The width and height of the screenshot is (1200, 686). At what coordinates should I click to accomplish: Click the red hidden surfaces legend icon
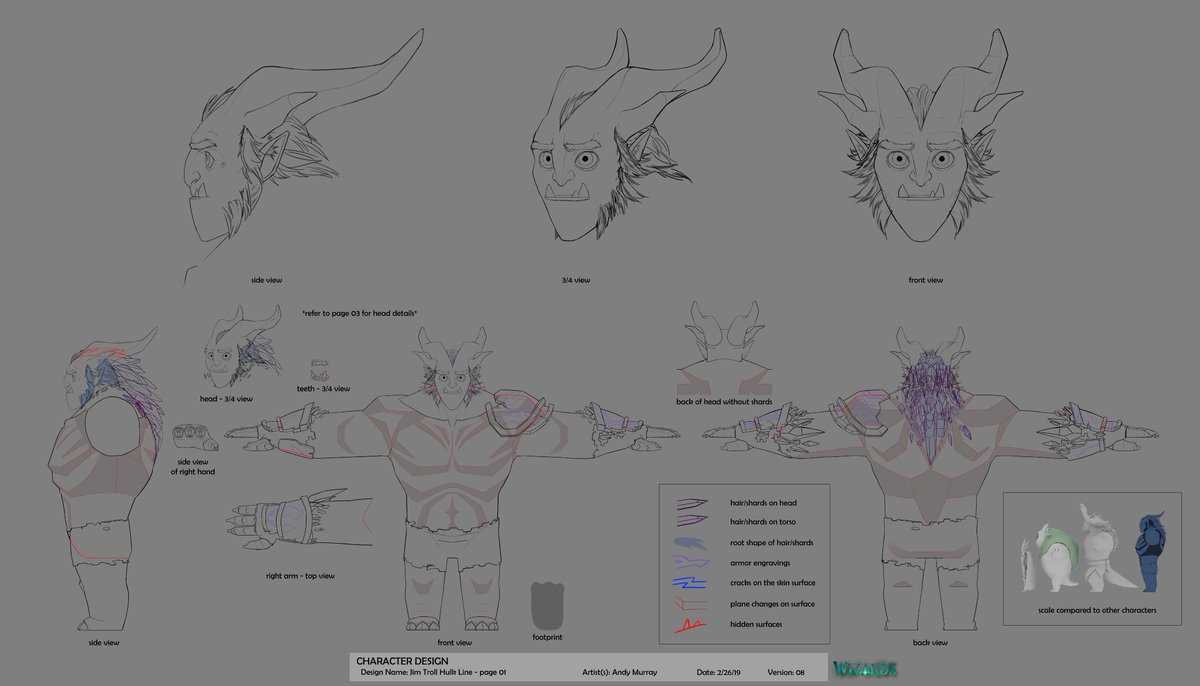coord(692,621)
